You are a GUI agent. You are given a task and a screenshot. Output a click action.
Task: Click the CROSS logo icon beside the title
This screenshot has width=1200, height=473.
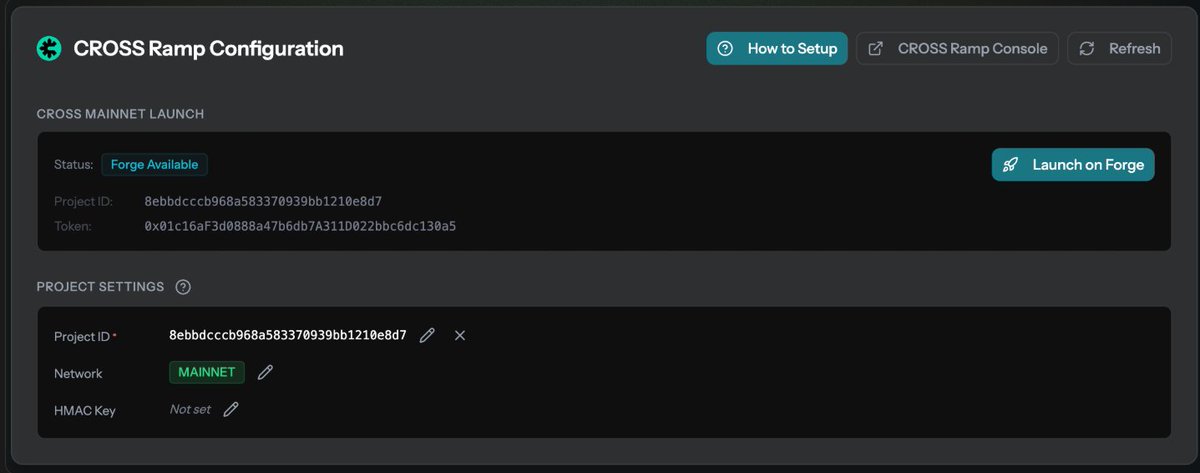point(49,48)
